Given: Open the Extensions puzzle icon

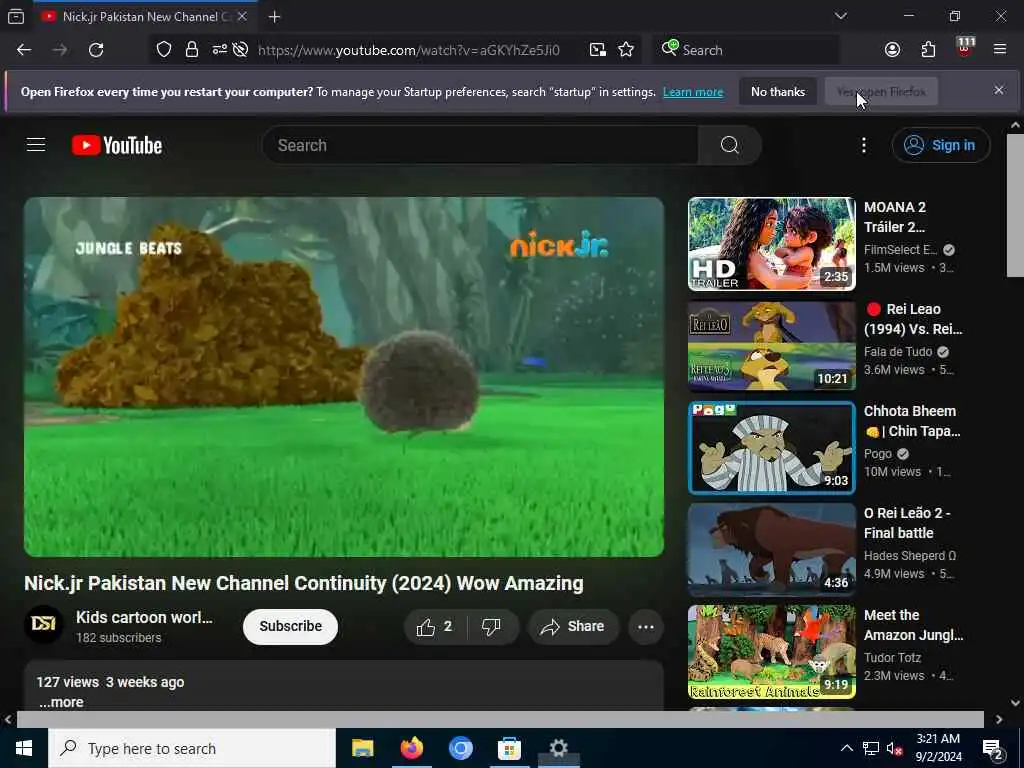Looking at the screenshot, I should point(928,50).
